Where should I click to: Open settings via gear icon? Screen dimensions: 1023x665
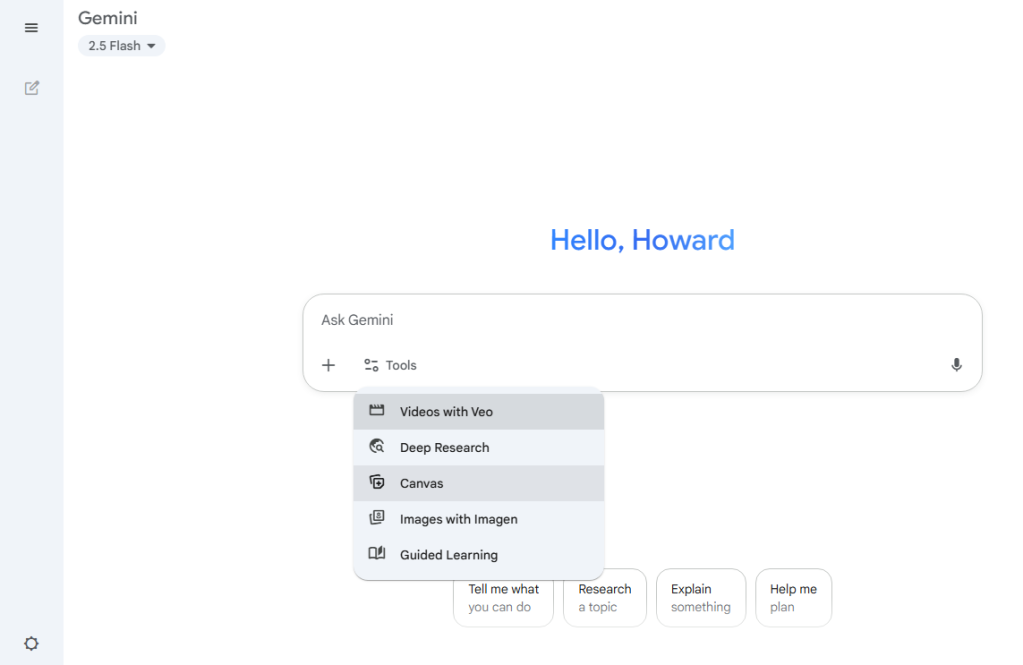click(31, 643)
